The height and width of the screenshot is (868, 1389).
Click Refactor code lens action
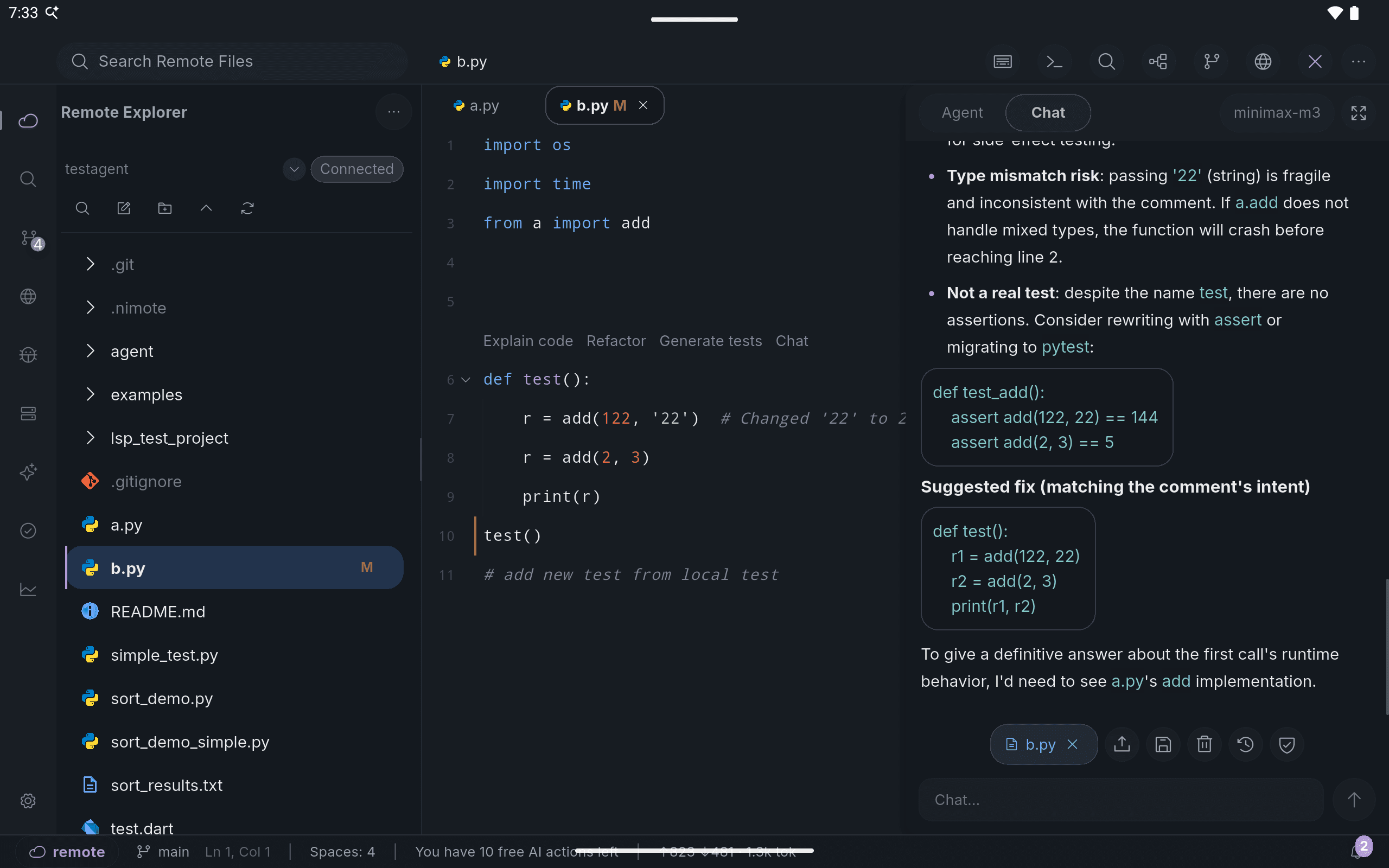point(616,341)
